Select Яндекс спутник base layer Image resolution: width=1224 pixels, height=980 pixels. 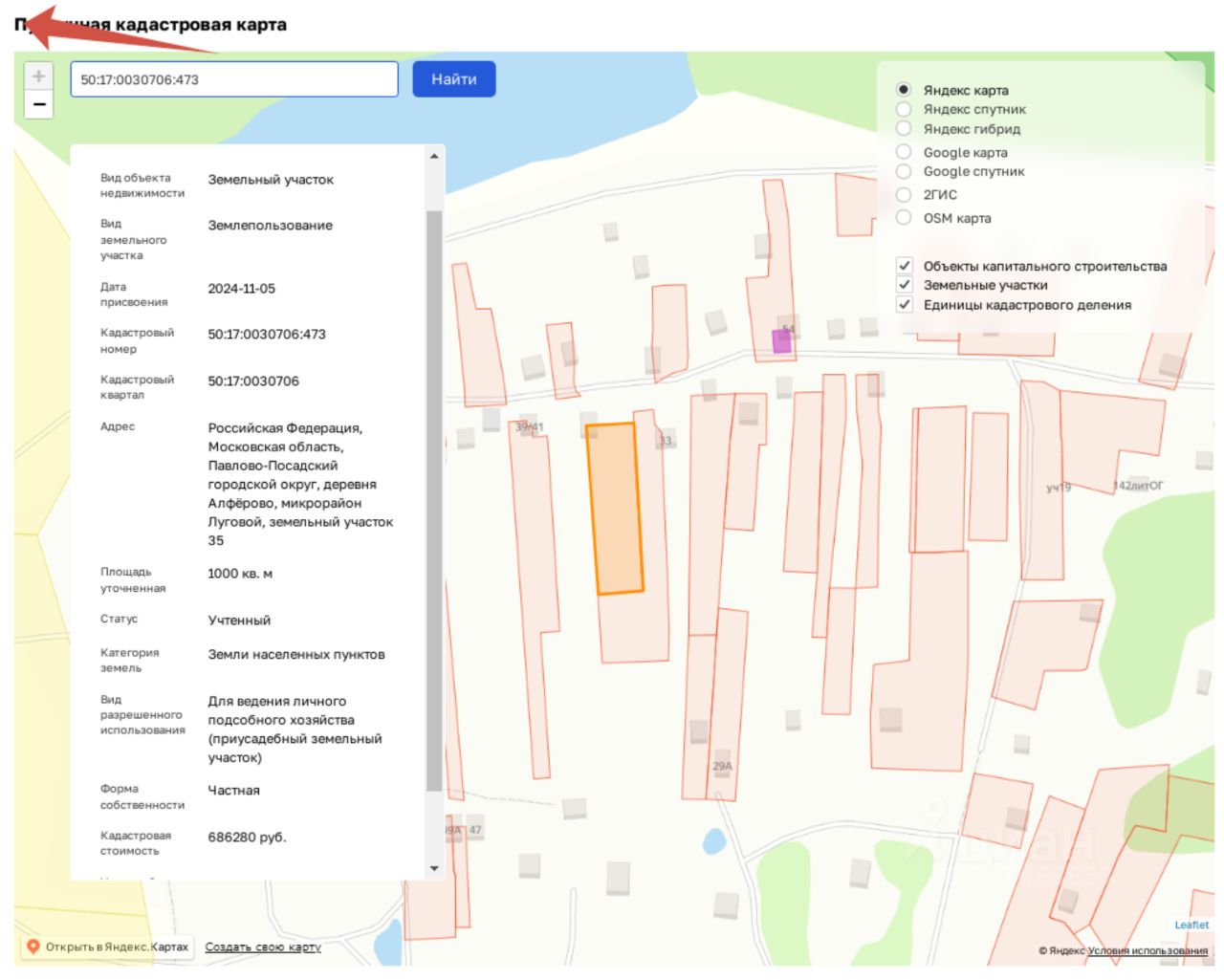pos(904,109)
